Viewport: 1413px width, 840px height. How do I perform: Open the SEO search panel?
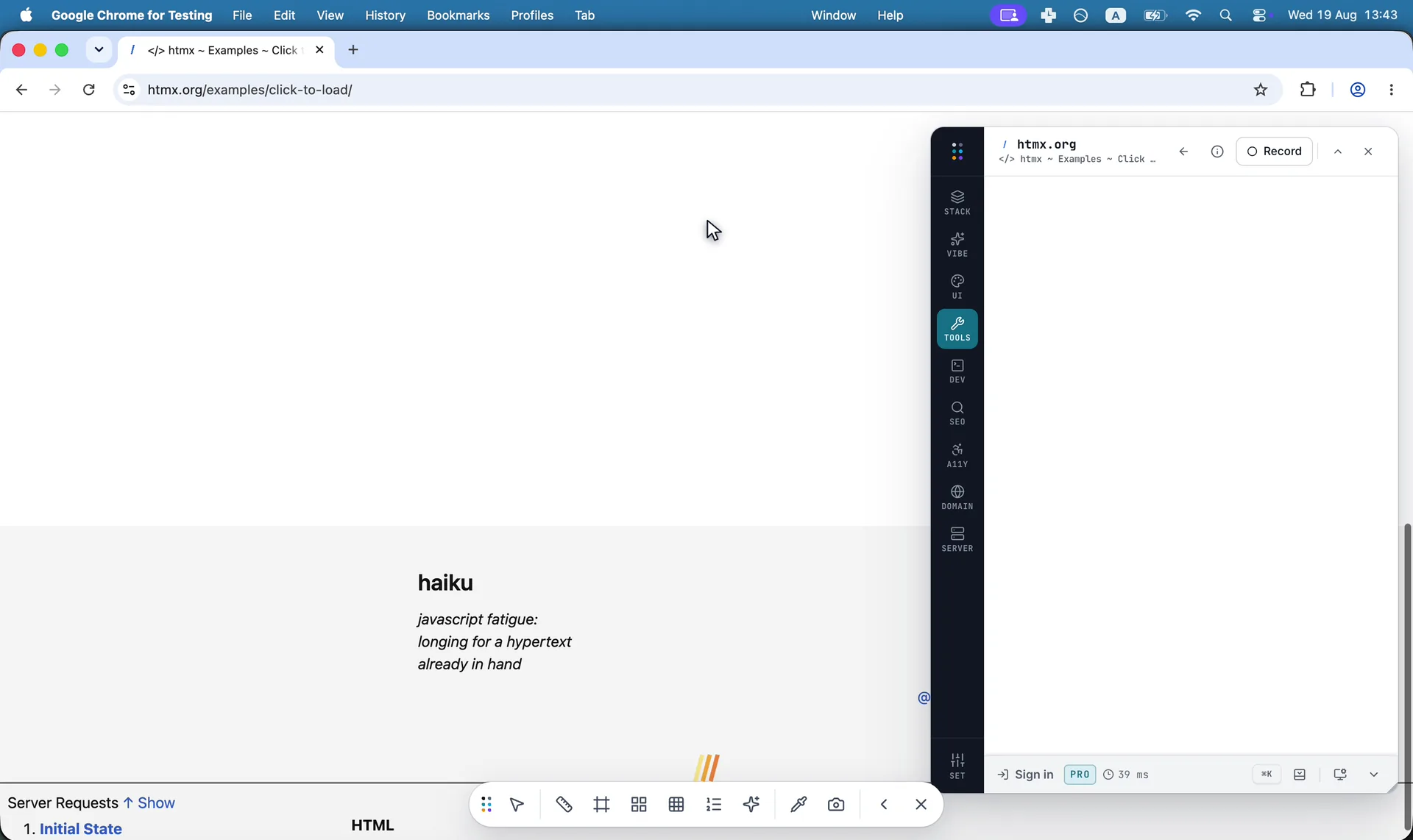point(957,413)
